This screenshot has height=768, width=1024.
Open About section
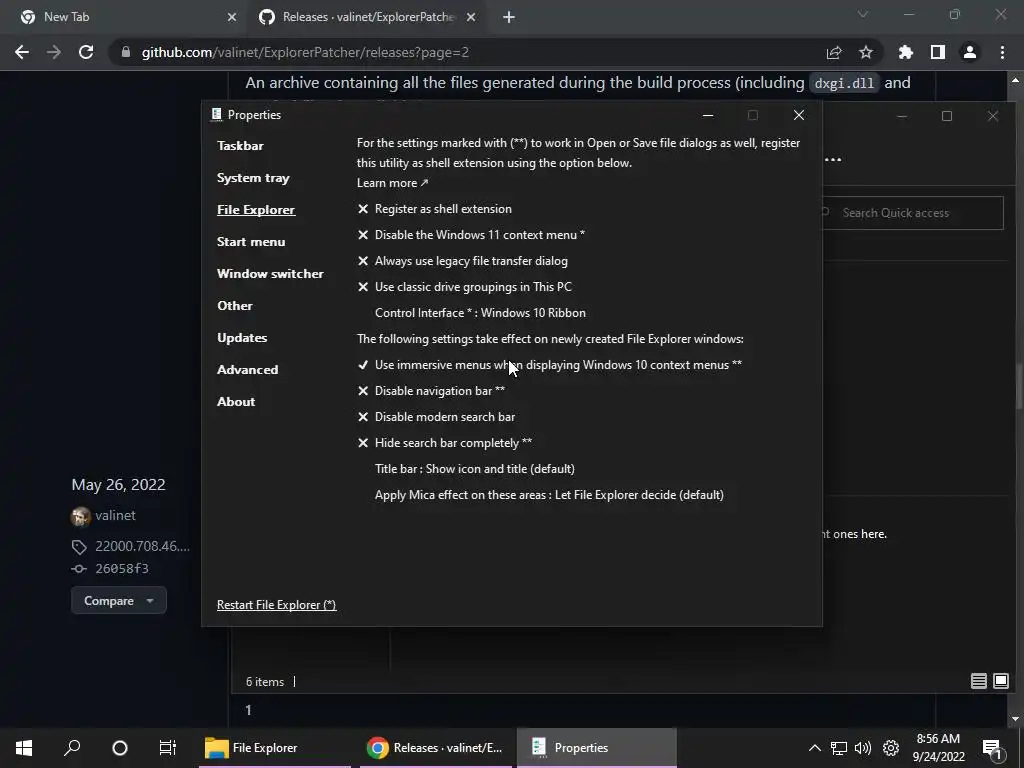point(236,402)
